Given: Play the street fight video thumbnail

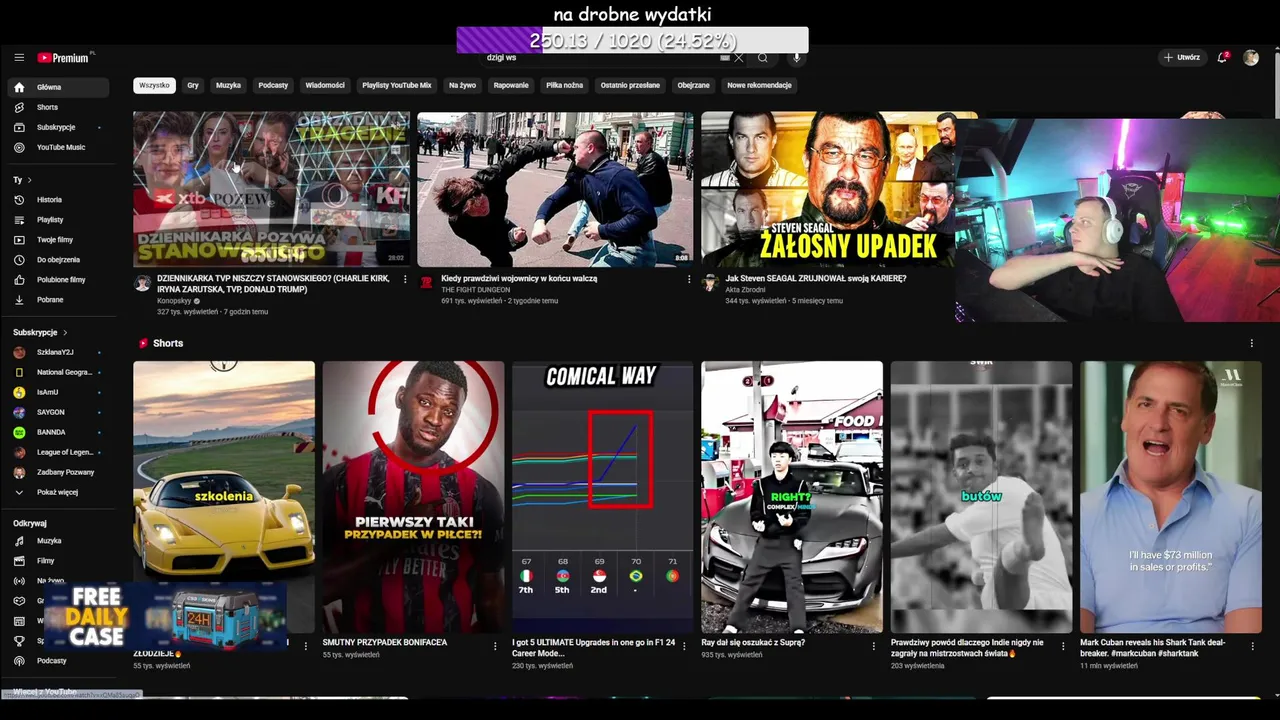Looking at the screenshot, I should click(555, 189).
